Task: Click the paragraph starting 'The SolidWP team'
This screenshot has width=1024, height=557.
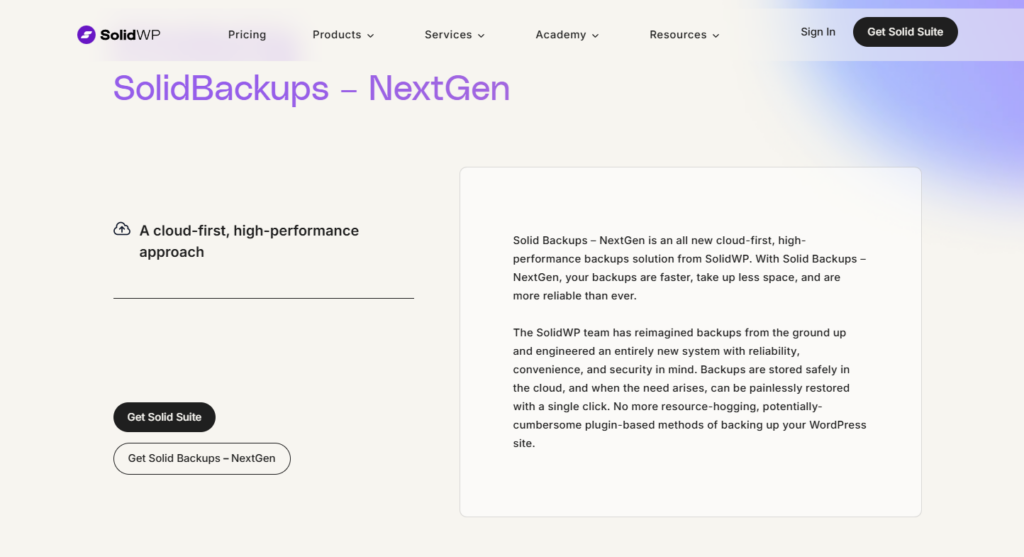Action: pyautogui.click(x=689, y=387)
